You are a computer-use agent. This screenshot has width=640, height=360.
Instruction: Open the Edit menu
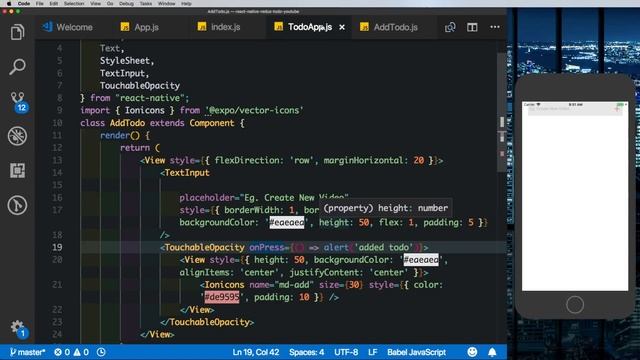click(53, 4)
